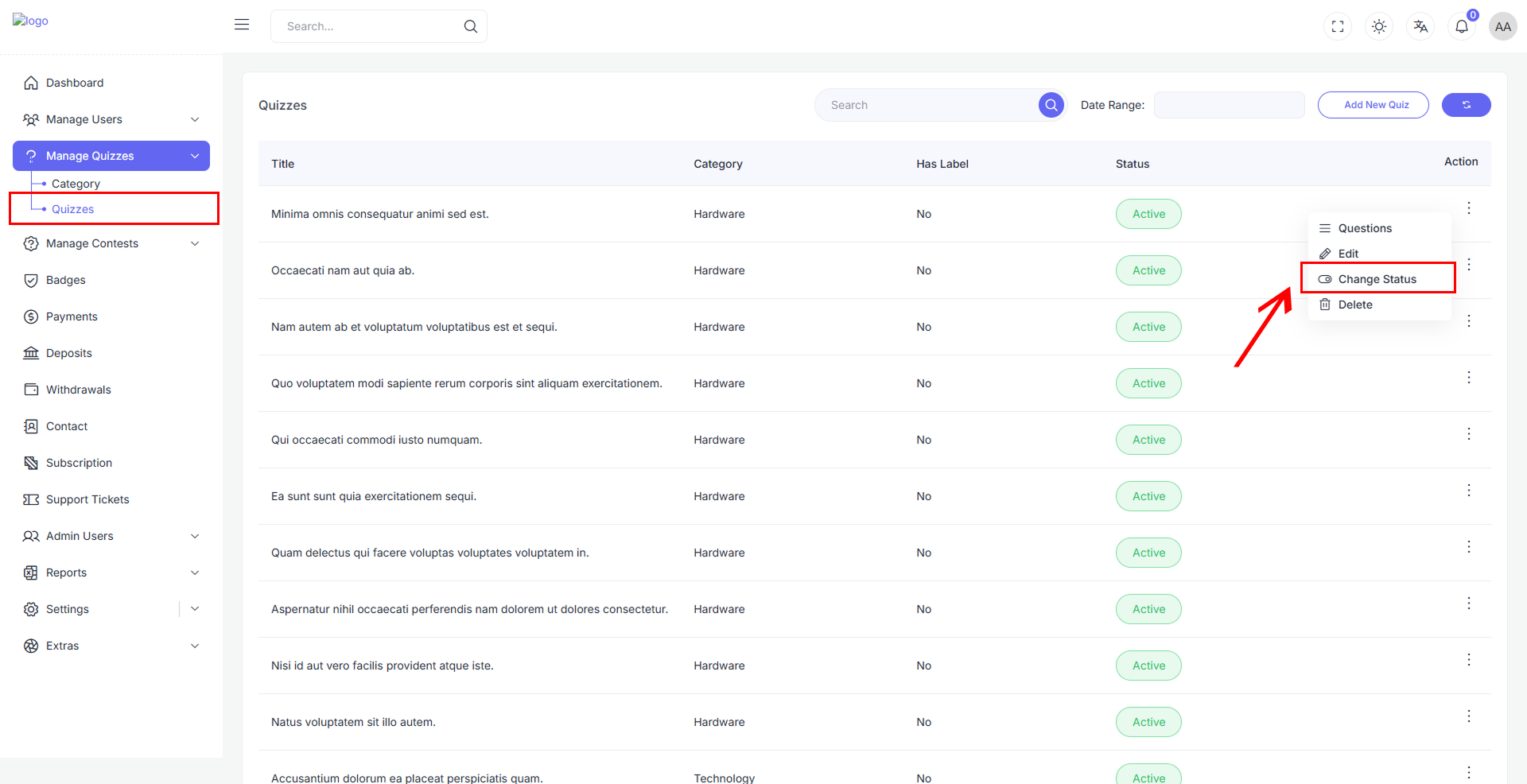Click the Date Range input field
The height and width of the screenshot is (784, 1527).
[1230, 105]
